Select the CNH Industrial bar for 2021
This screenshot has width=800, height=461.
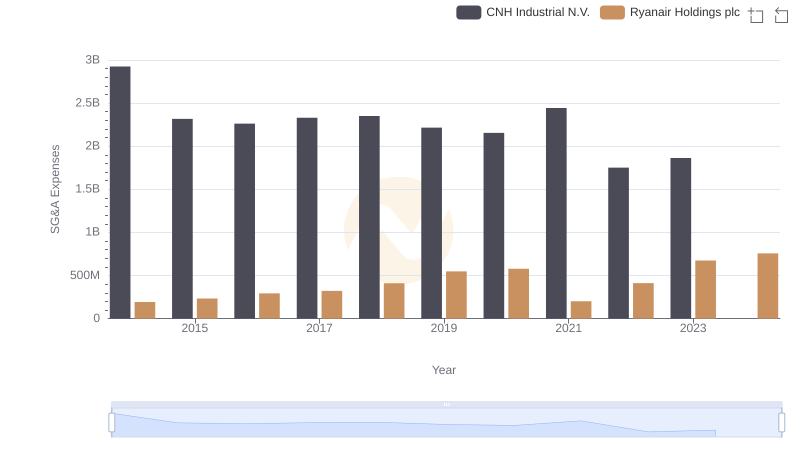click(x=556, y=213)
